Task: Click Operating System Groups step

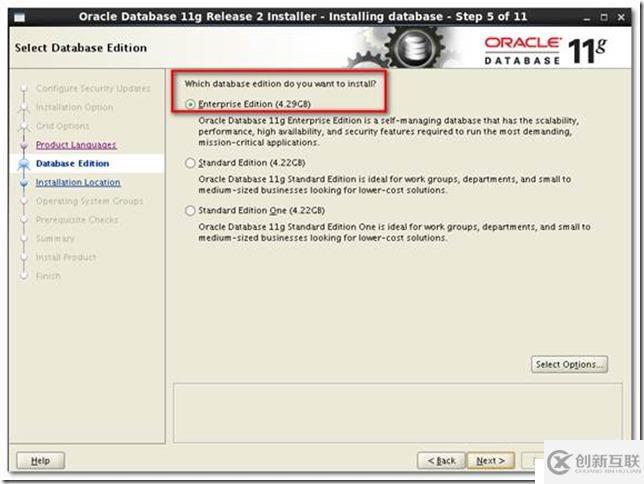Action: (x=90, y=201)
